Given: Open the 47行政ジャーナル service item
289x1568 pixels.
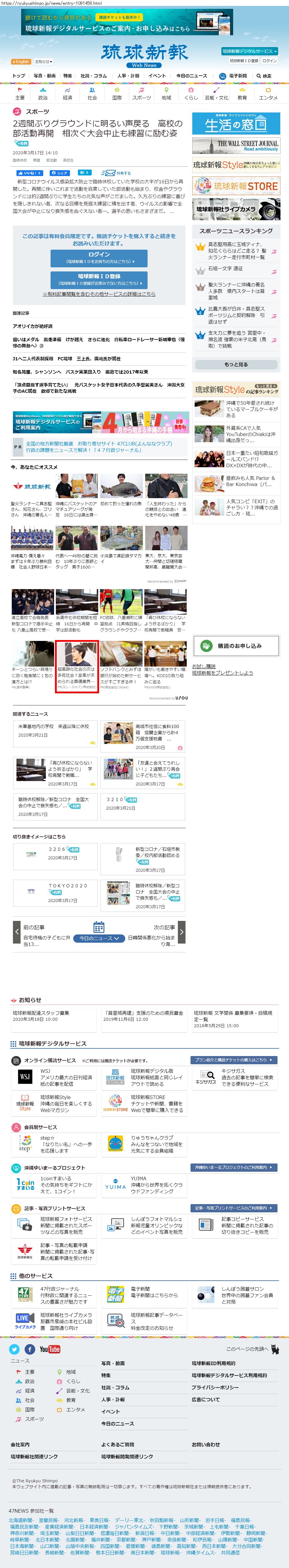Looking at the screenshot, I should 54,1295.
